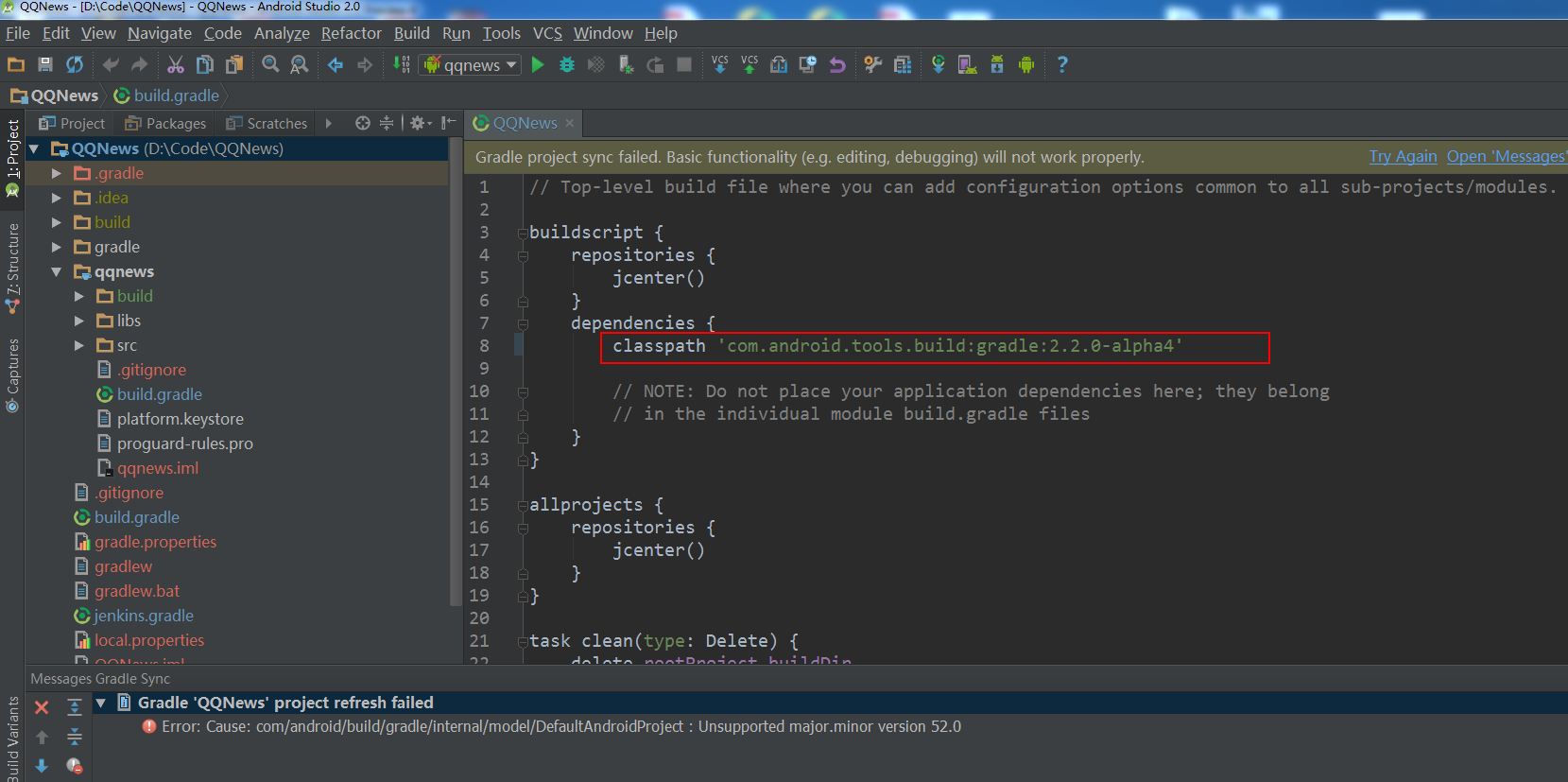
Task: Close the QQNews editor tab
Action: pyautogui.click(x=570, y=123)
